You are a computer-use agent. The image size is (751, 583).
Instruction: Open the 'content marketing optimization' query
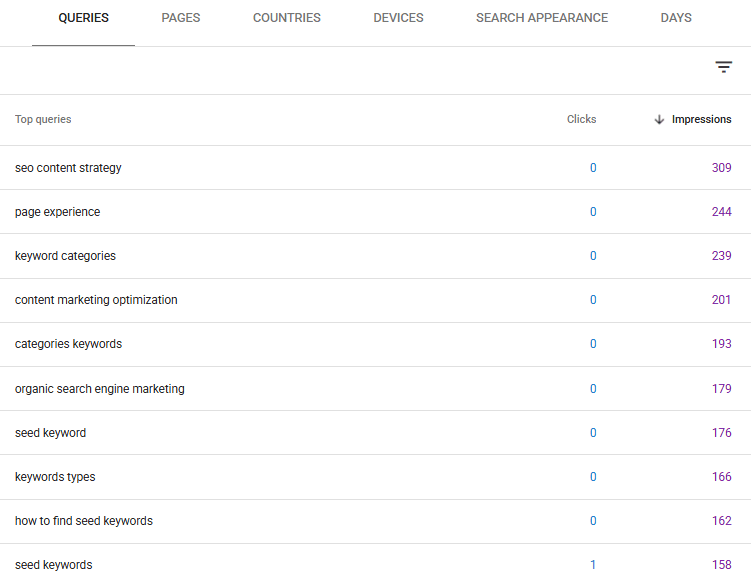click(96, 300)
